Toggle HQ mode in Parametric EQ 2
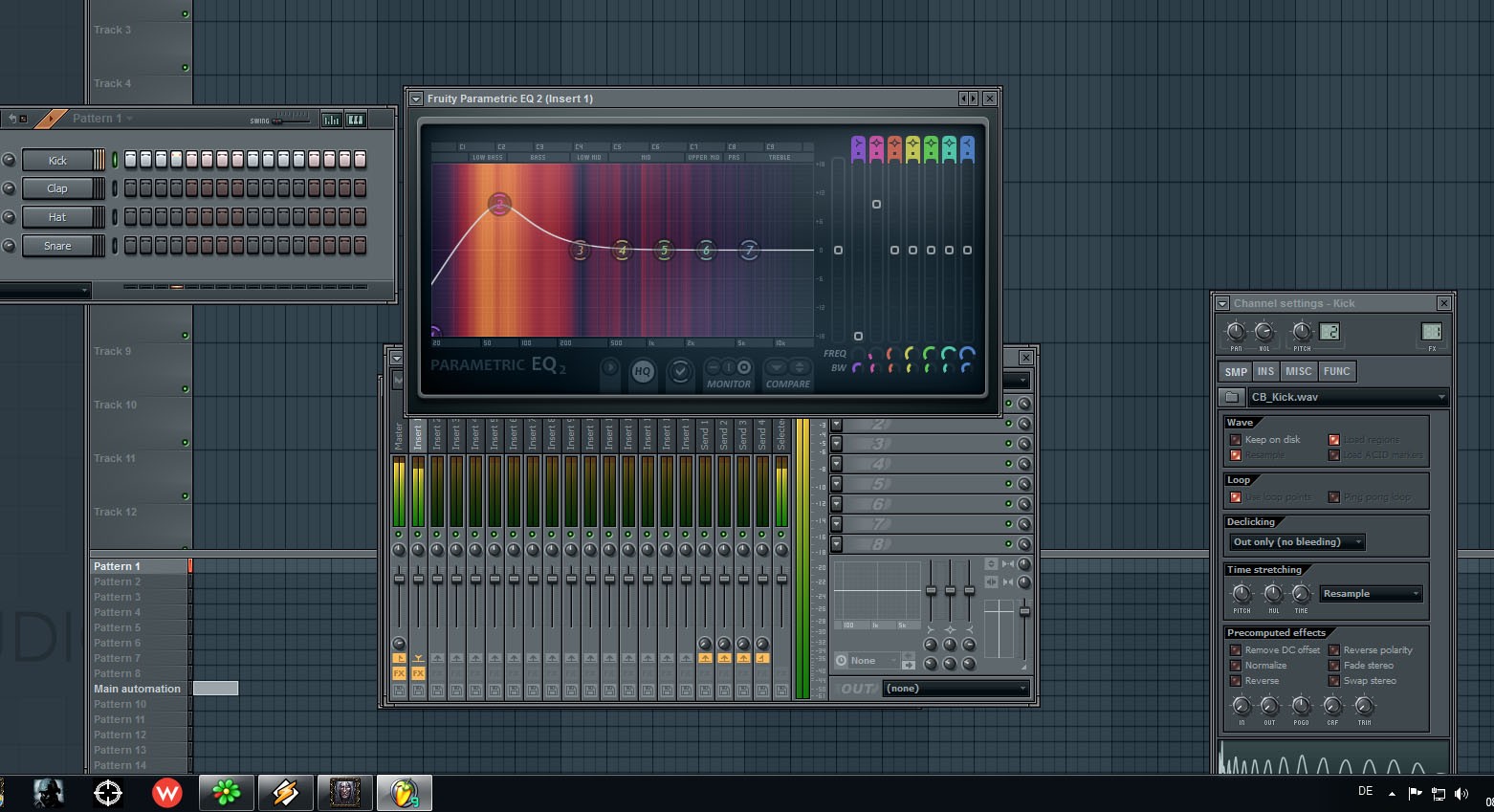This screenshot has height=812, width=1494. pyautogui.click(x=643, y=371)
